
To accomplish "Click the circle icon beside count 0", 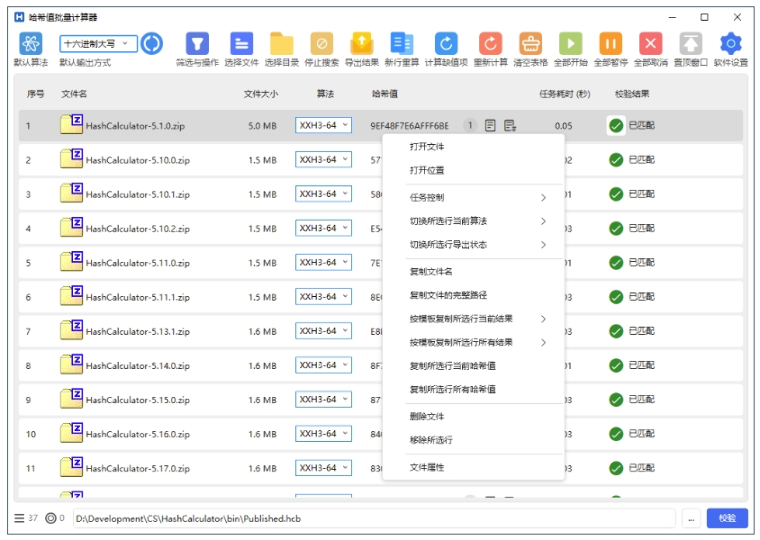I will coord(50,518).
